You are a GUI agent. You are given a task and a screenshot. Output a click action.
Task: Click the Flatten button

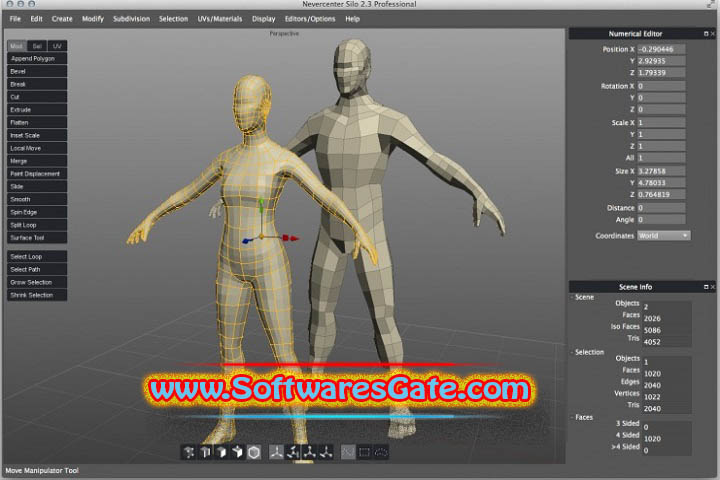[37, 123]
